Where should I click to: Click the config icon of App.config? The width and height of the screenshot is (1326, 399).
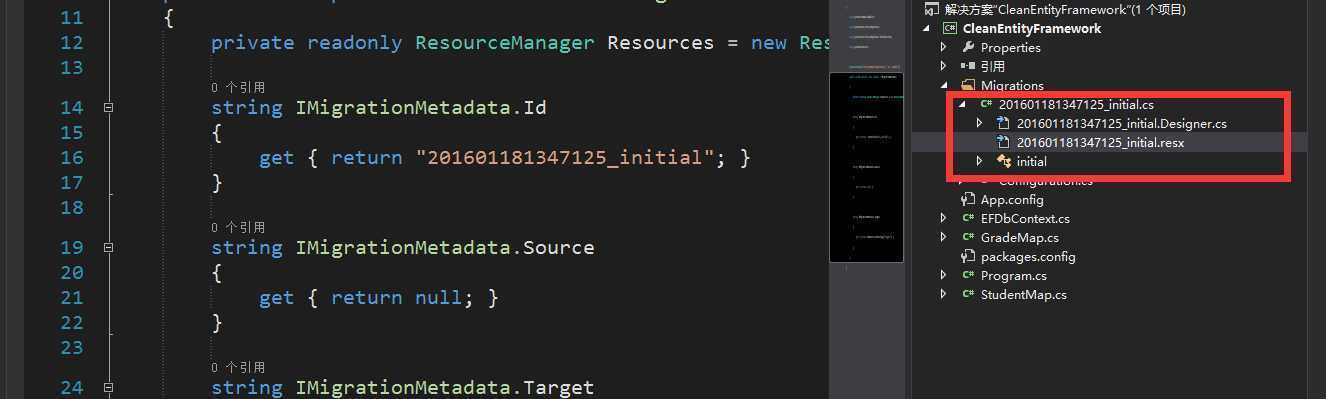(x=968, y=199)
